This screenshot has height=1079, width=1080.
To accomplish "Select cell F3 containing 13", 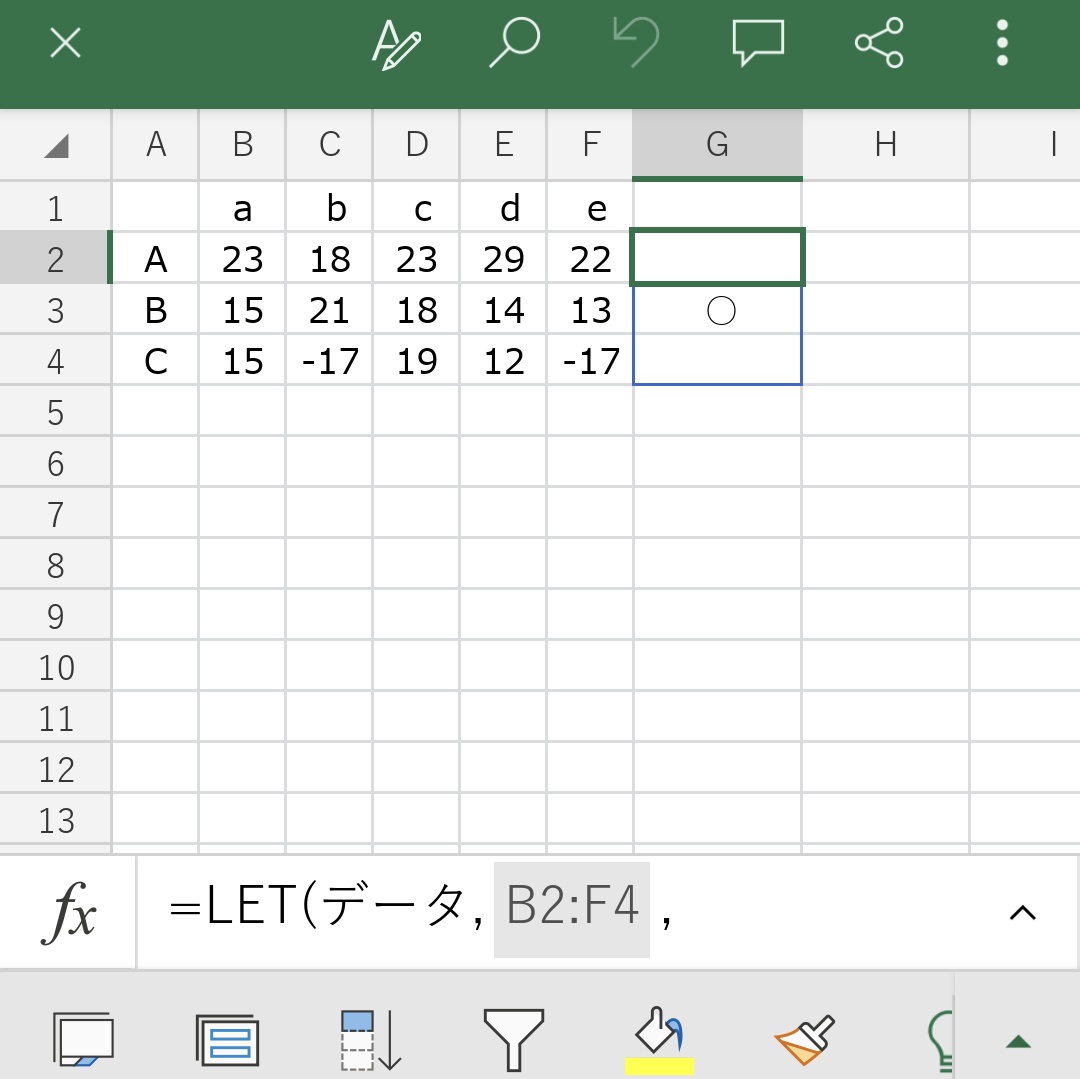I will pos(590,310).
